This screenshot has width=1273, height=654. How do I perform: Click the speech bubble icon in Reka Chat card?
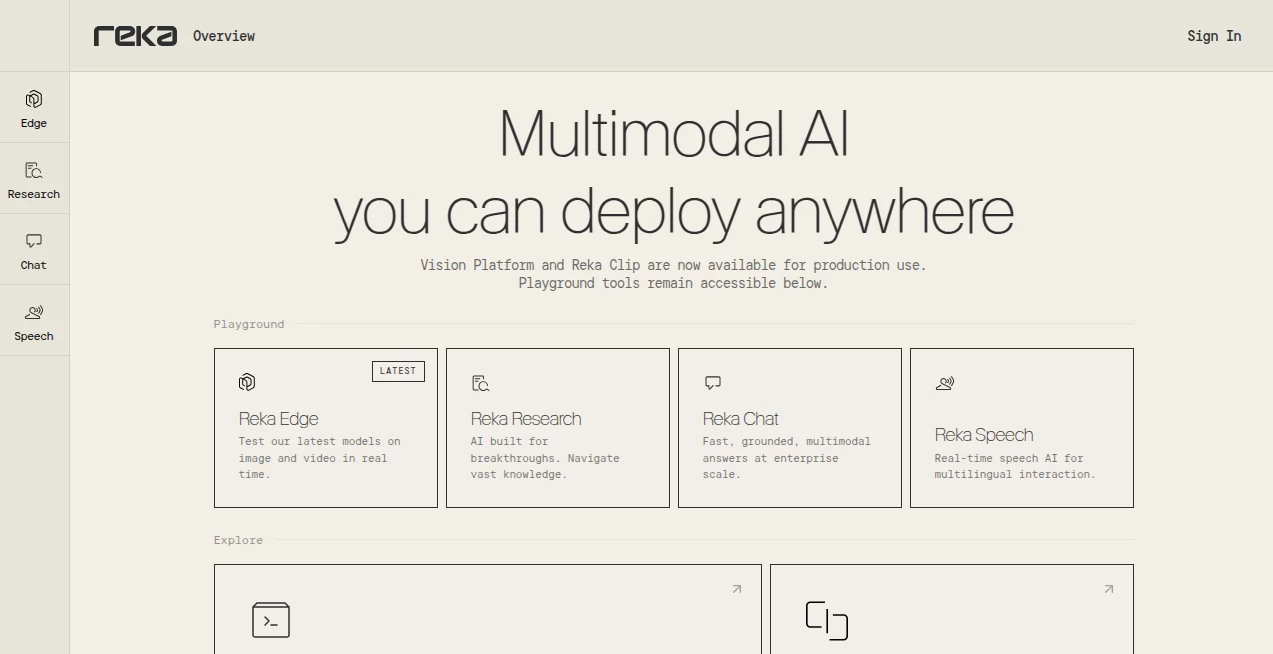pyautogui.click(x=712, y=383)
